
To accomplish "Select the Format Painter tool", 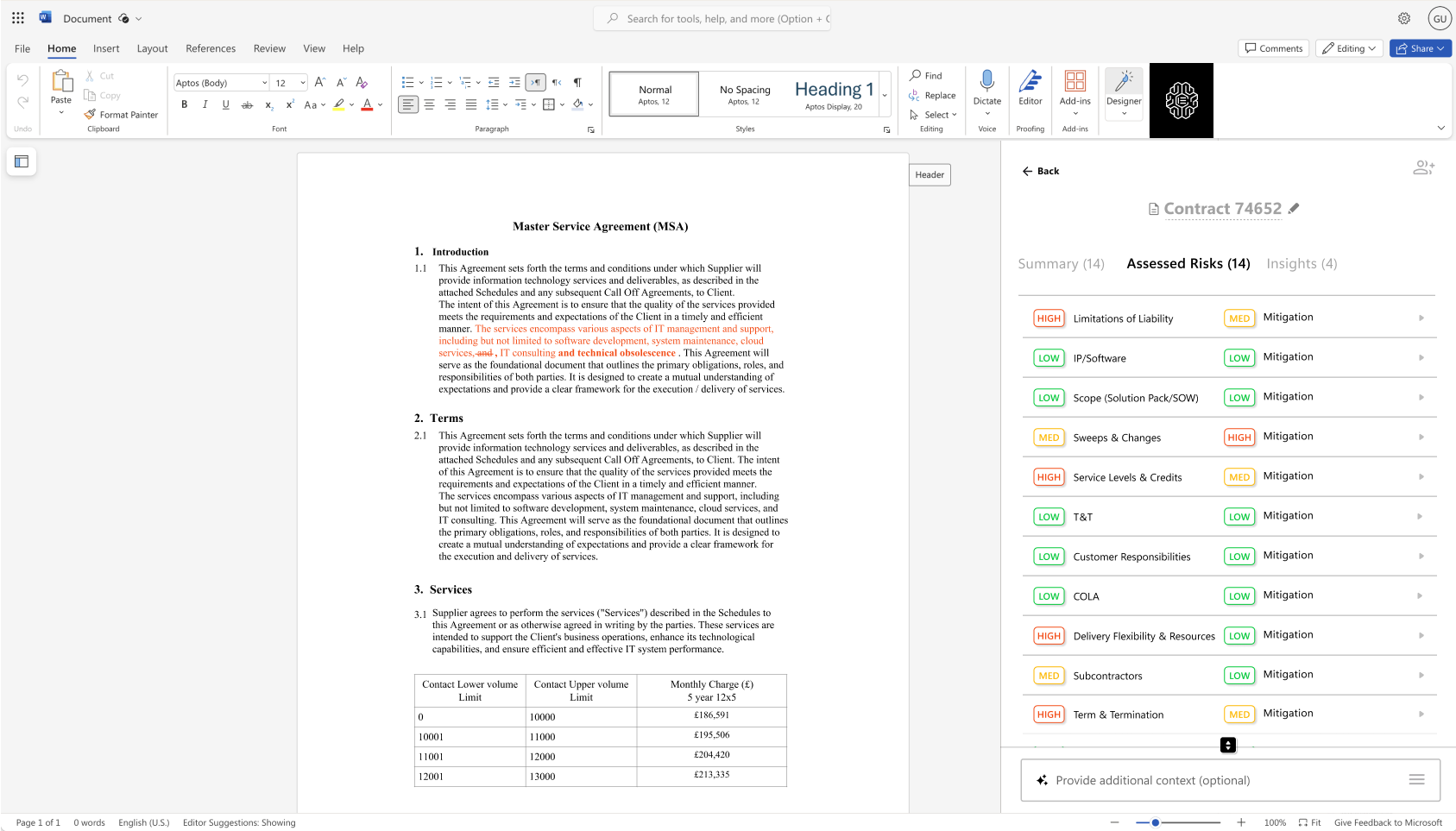I will [x=121, y=115].
